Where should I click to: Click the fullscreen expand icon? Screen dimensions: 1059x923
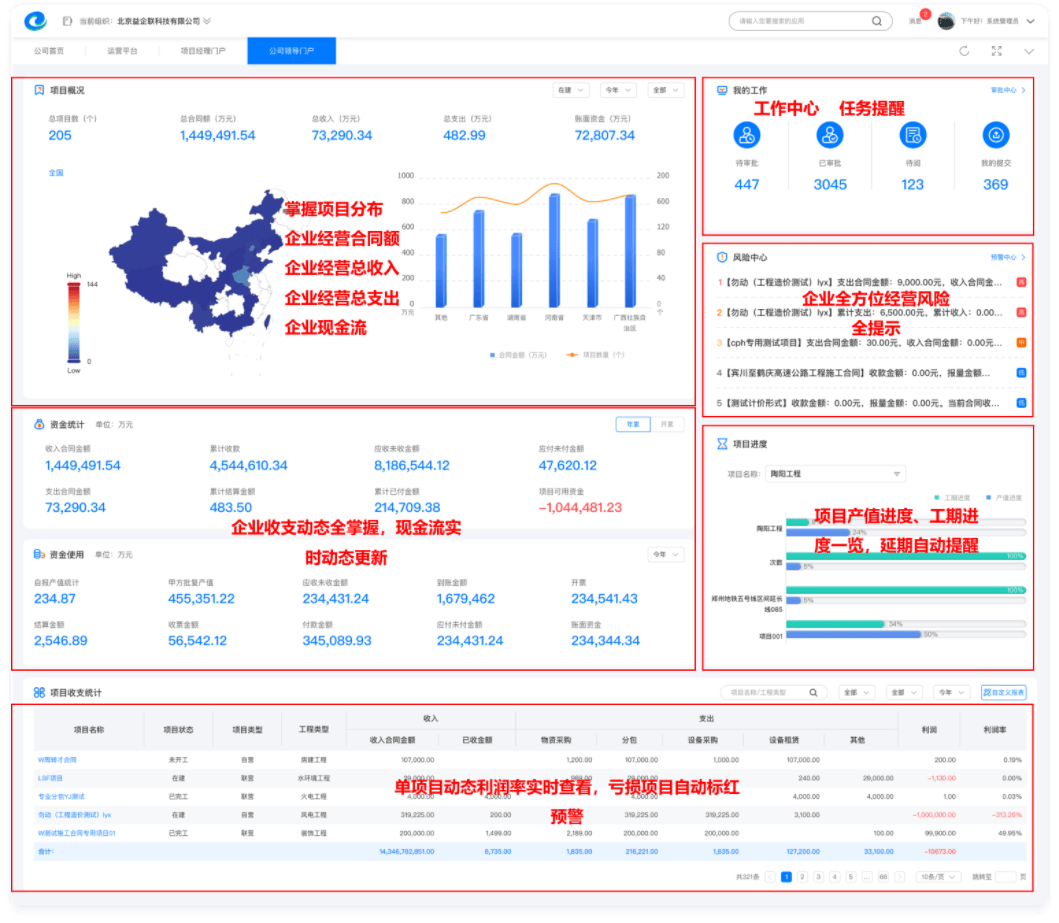(x=996, y=51)
